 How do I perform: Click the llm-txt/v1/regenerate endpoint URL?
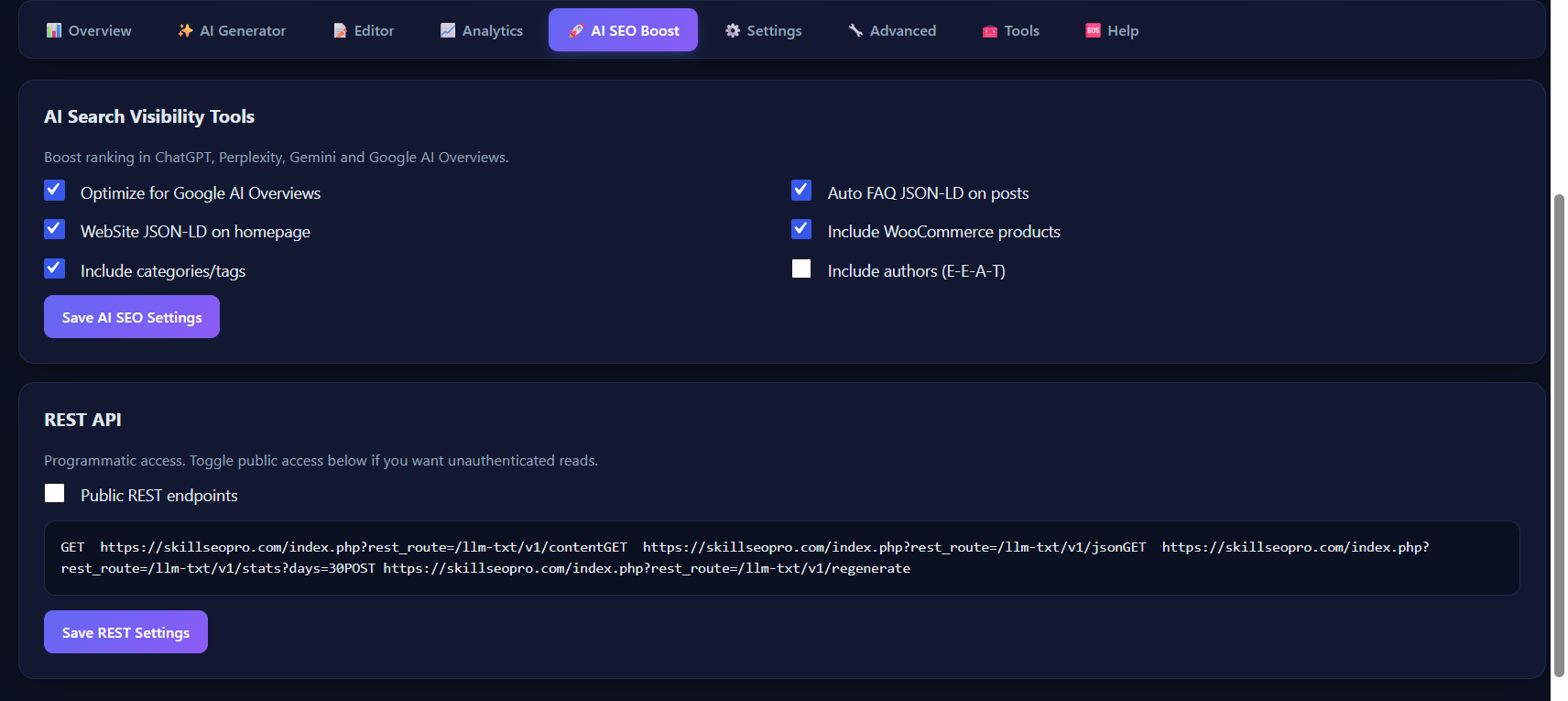coord(647,568)
